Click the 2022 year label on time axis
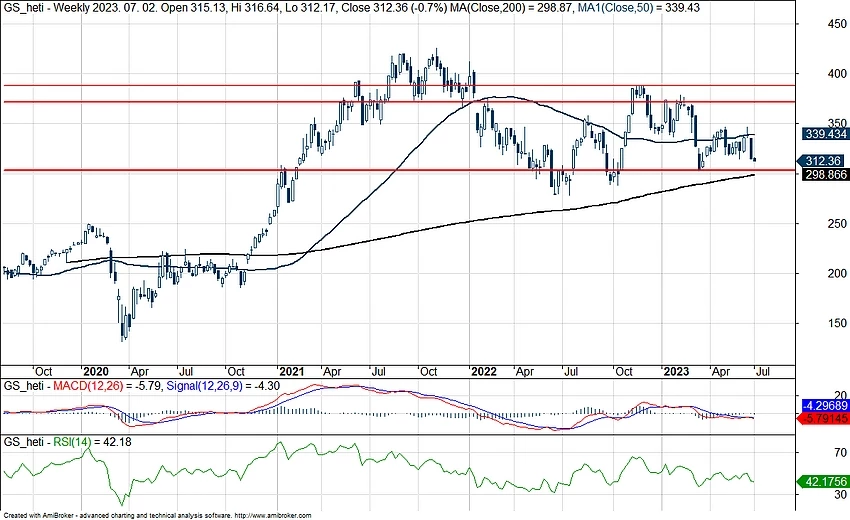850x520 pixels. pyautogui.click(x=485, y=370)
